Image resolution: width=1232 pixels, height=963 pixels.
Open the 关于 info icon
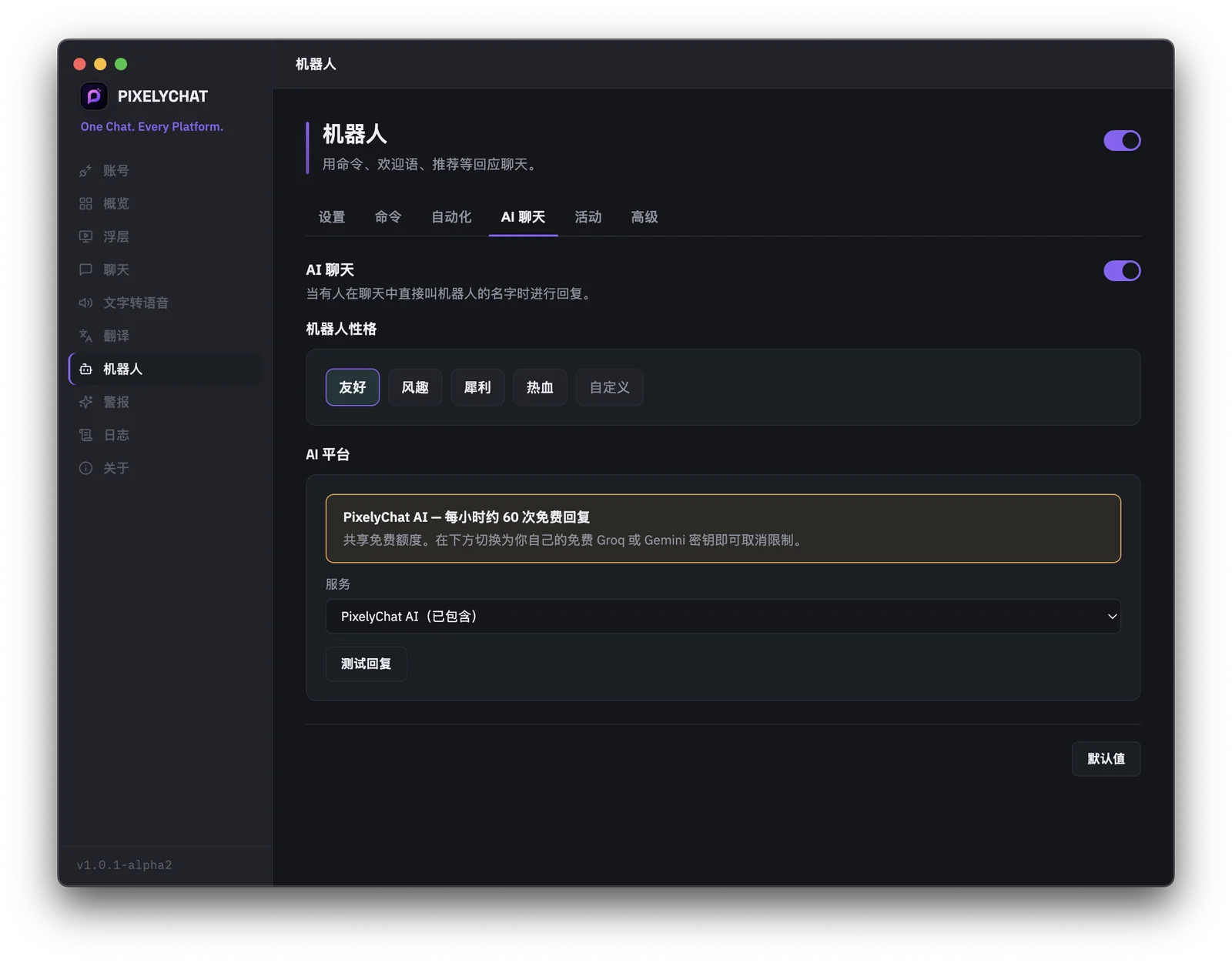[x=85, y=469]
